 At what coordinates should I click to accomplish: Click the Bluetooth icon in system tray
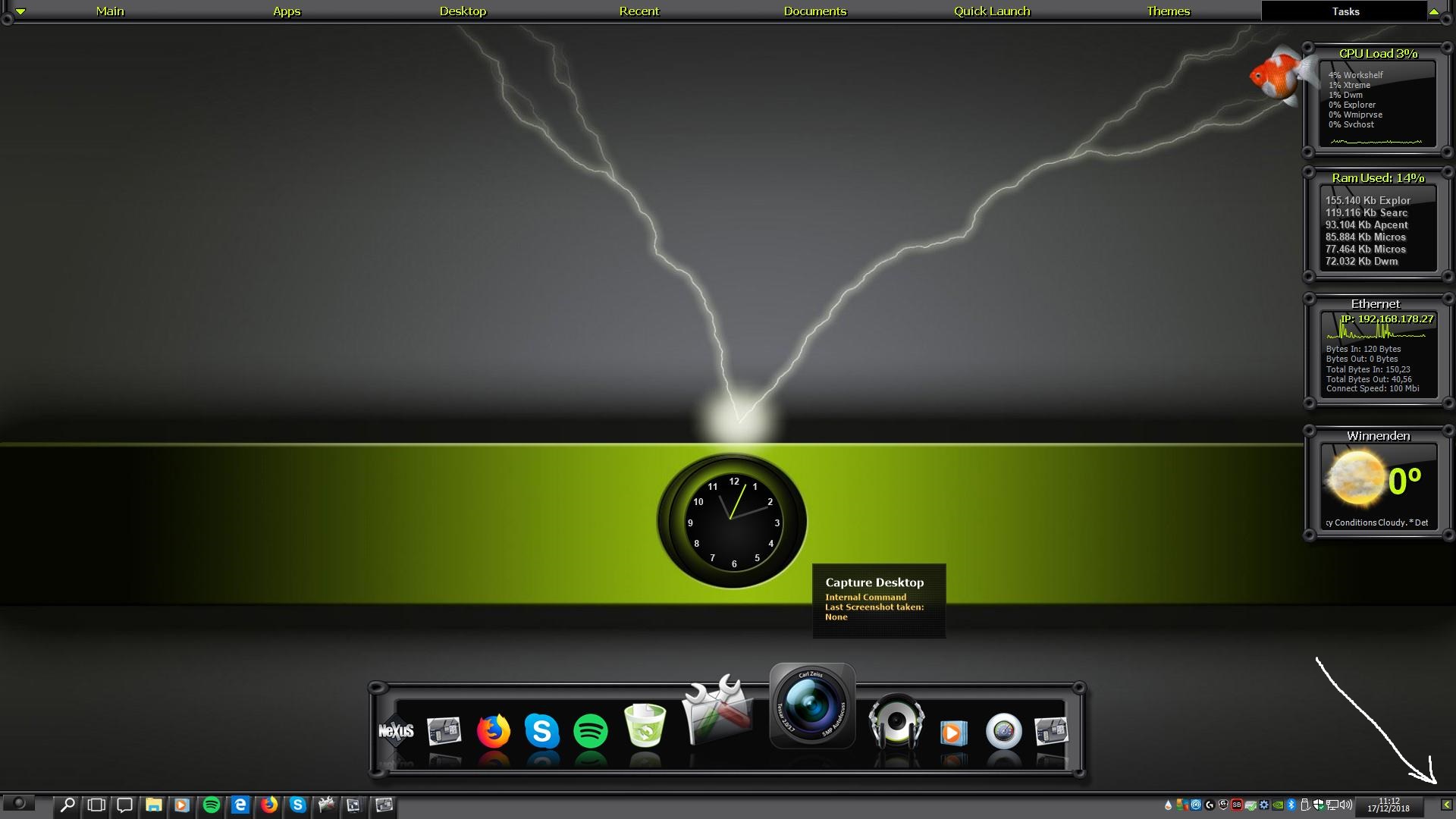point(1291,805)
